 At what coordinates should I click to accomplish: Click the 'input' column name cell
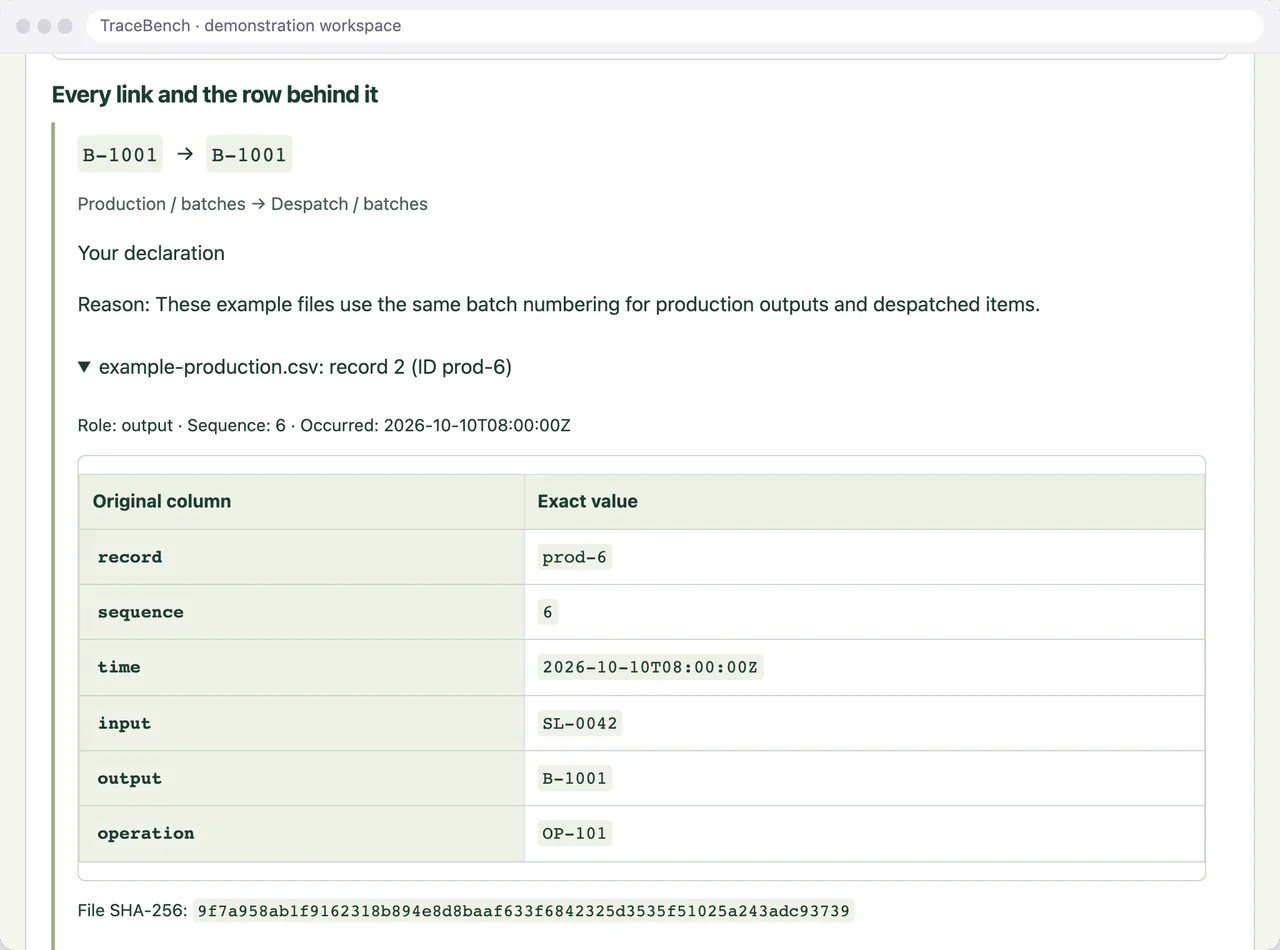pos(302,723)
